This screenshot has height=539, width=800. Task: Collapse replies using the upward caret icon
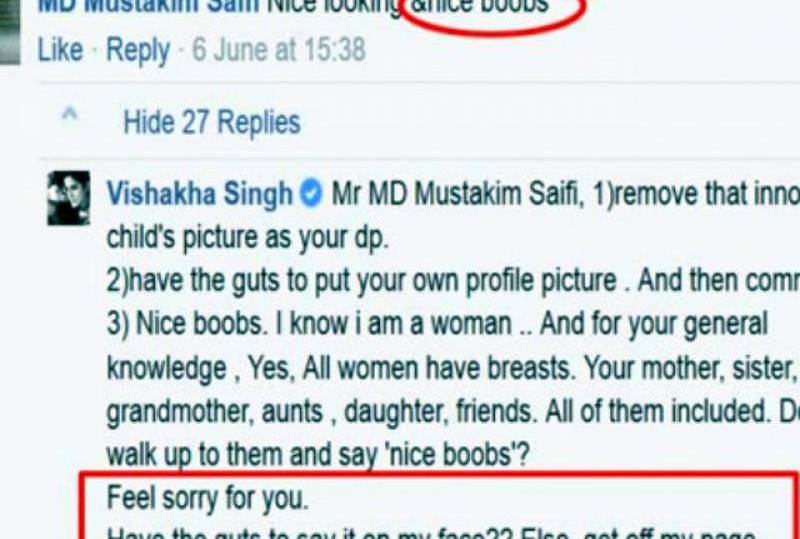[x=69, y=113]
